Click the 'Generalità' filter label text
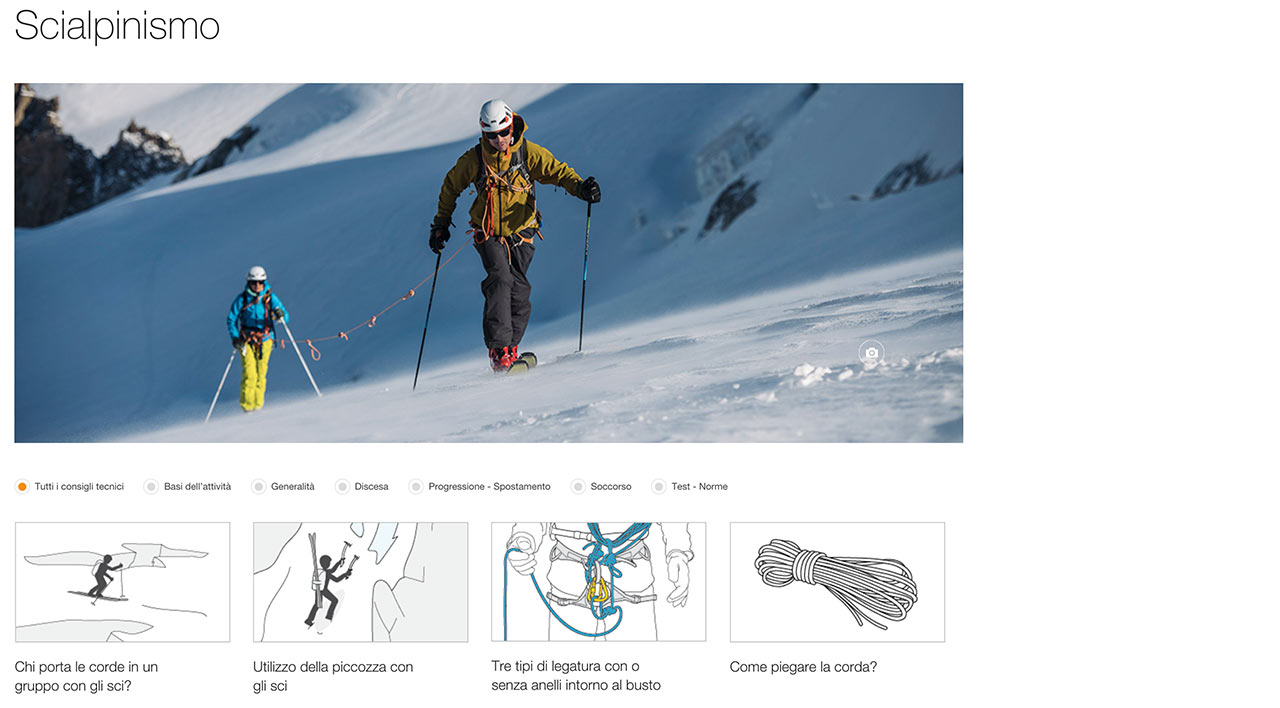 (293, 487)
